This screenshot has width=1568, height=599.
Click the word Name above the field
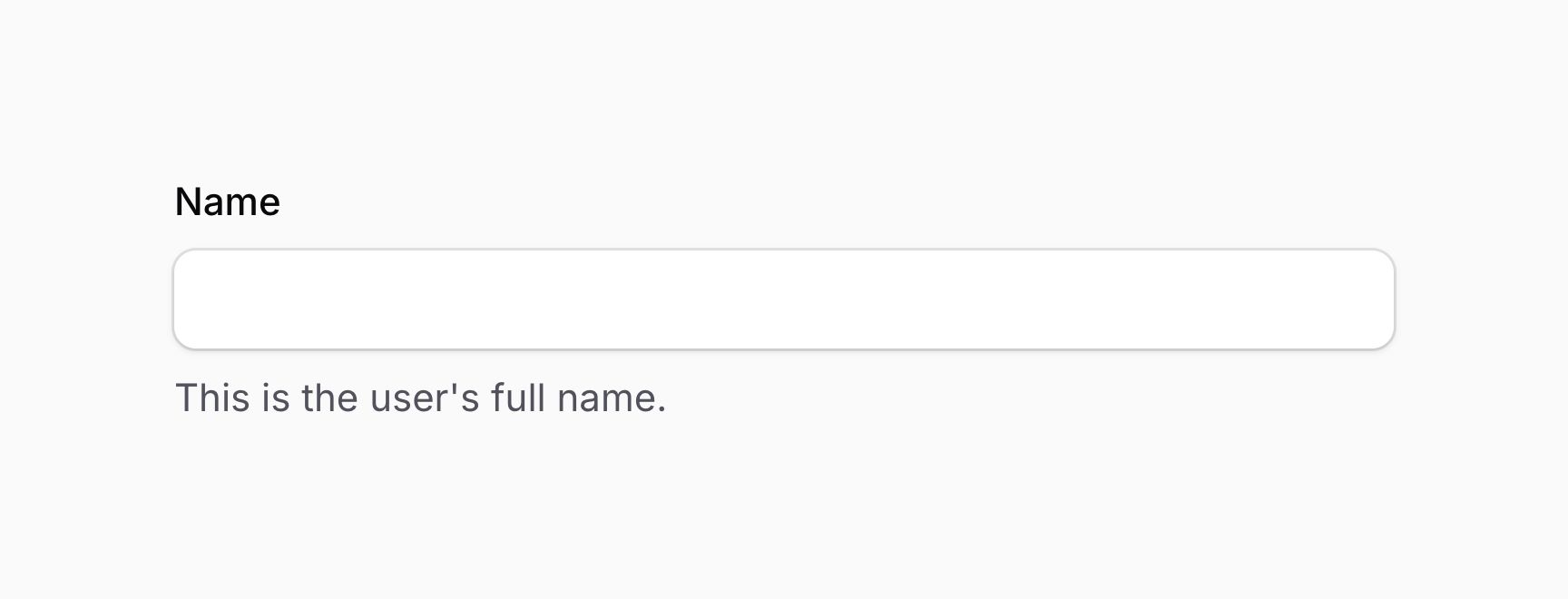click(227, 201)
